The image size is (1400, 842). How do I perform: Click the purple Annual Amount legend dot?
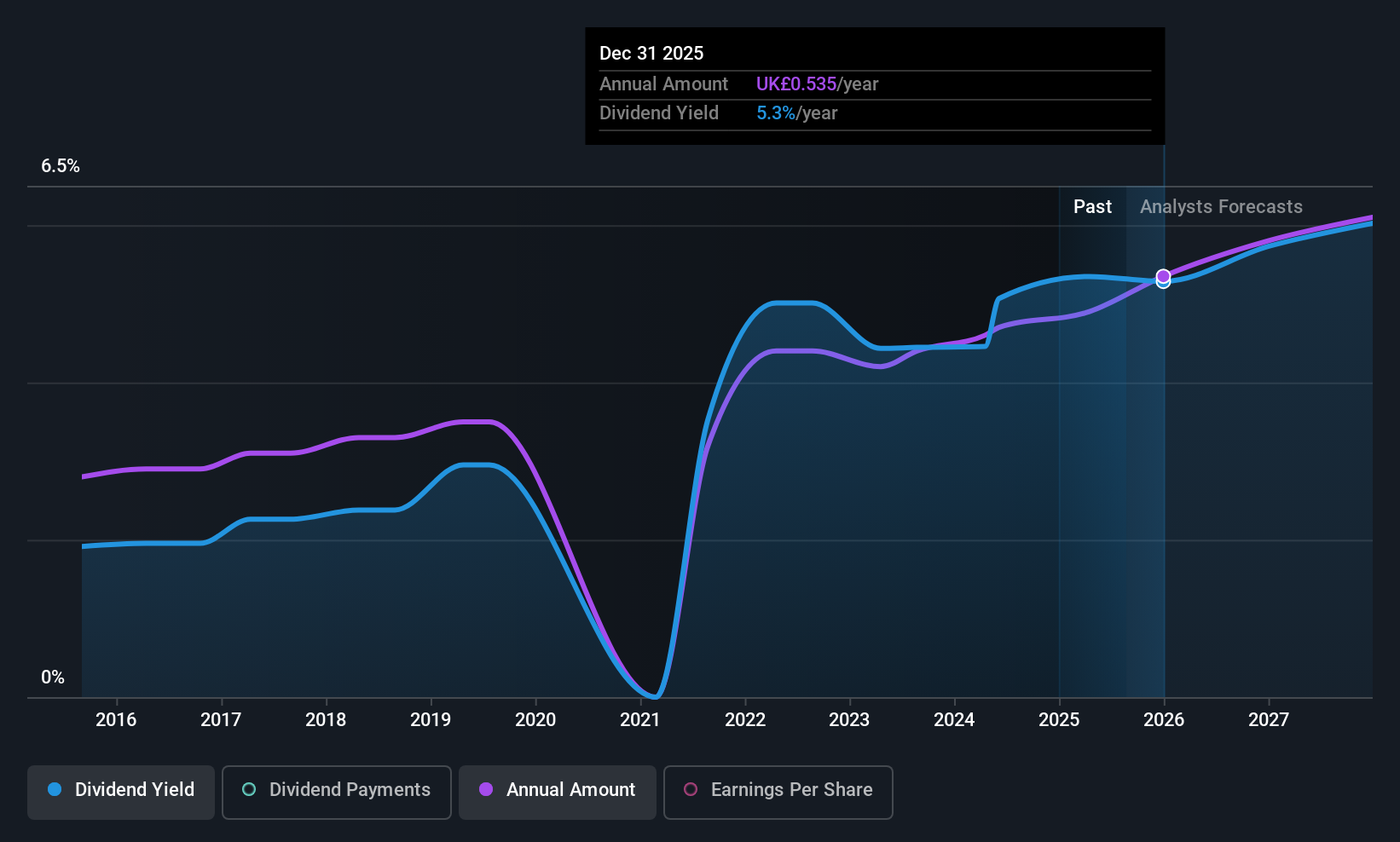tap(486, 789)
